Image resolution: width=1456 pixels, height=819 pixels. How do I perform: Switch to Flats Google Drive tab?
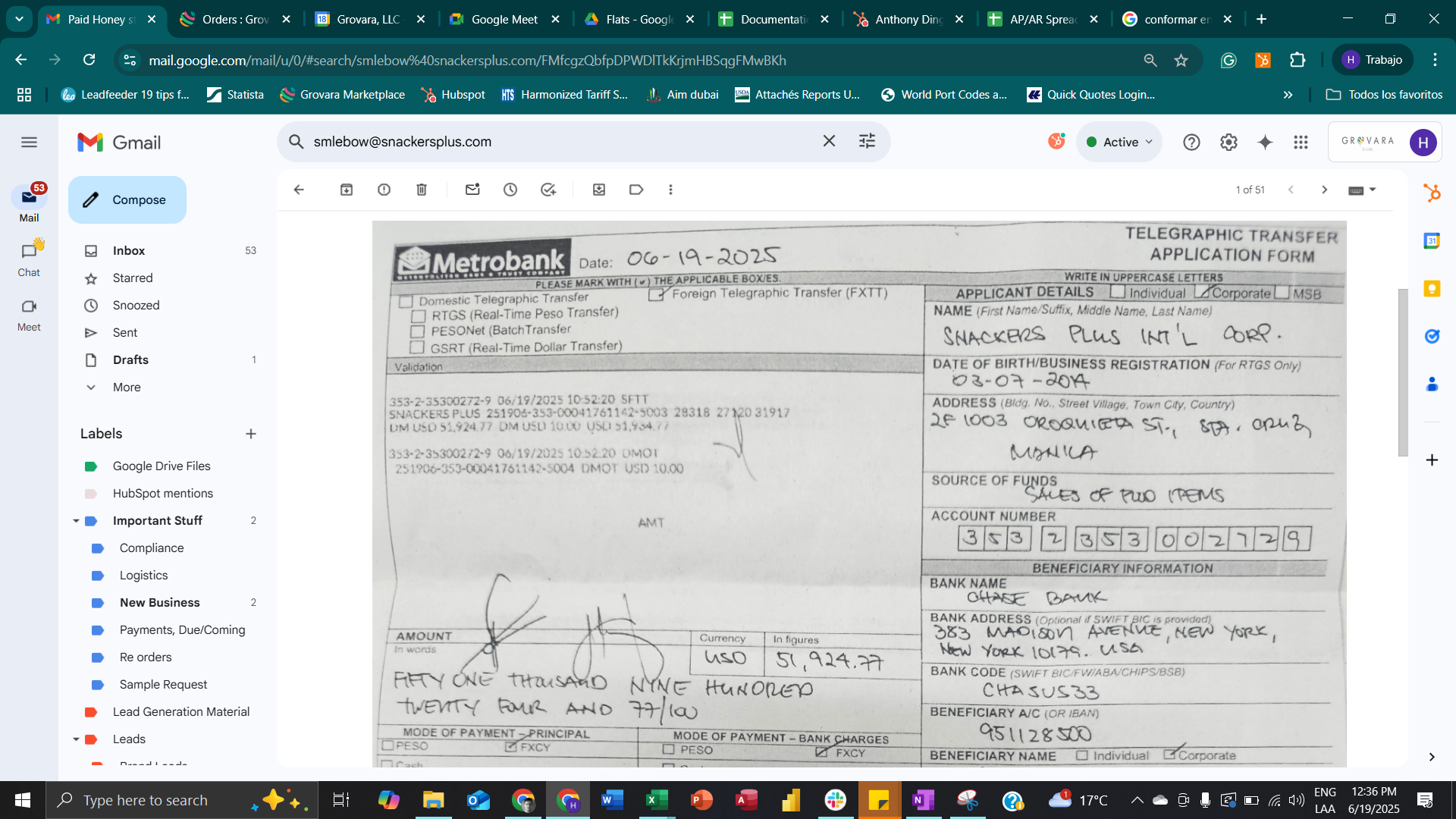(x=639, y=20)
